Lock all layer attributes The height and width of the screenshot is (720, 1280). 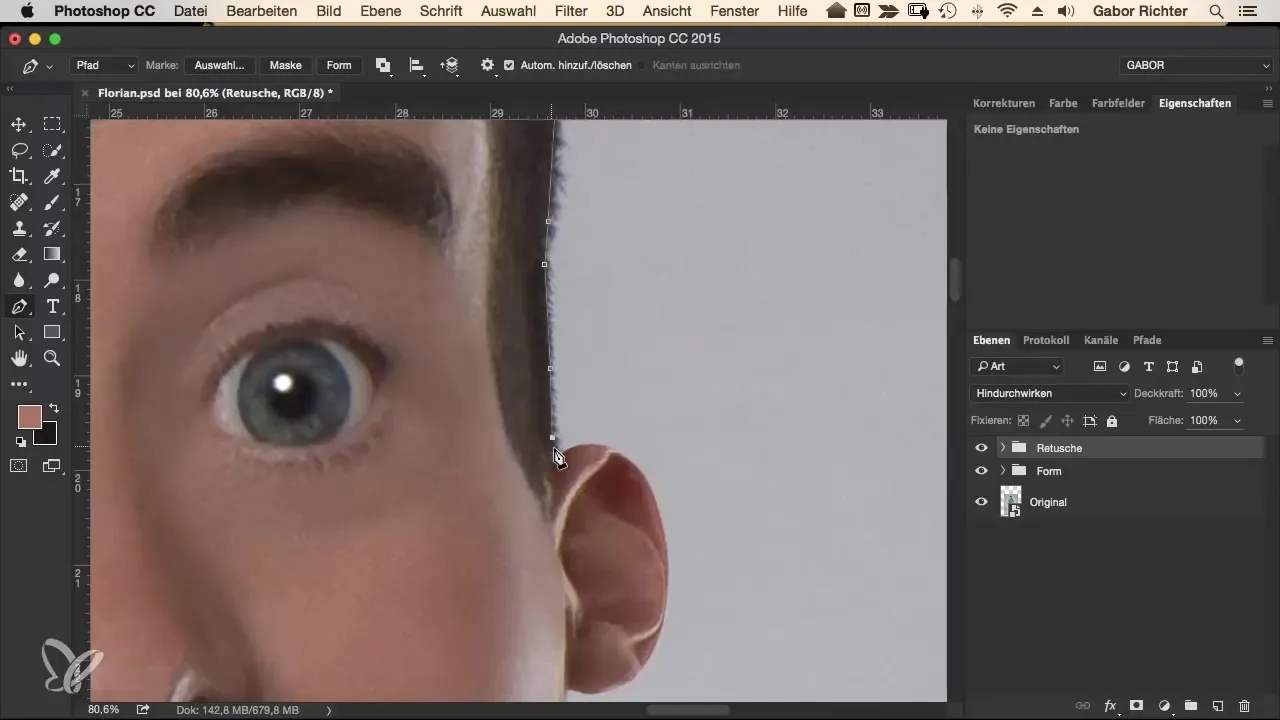pos(1112,421)
